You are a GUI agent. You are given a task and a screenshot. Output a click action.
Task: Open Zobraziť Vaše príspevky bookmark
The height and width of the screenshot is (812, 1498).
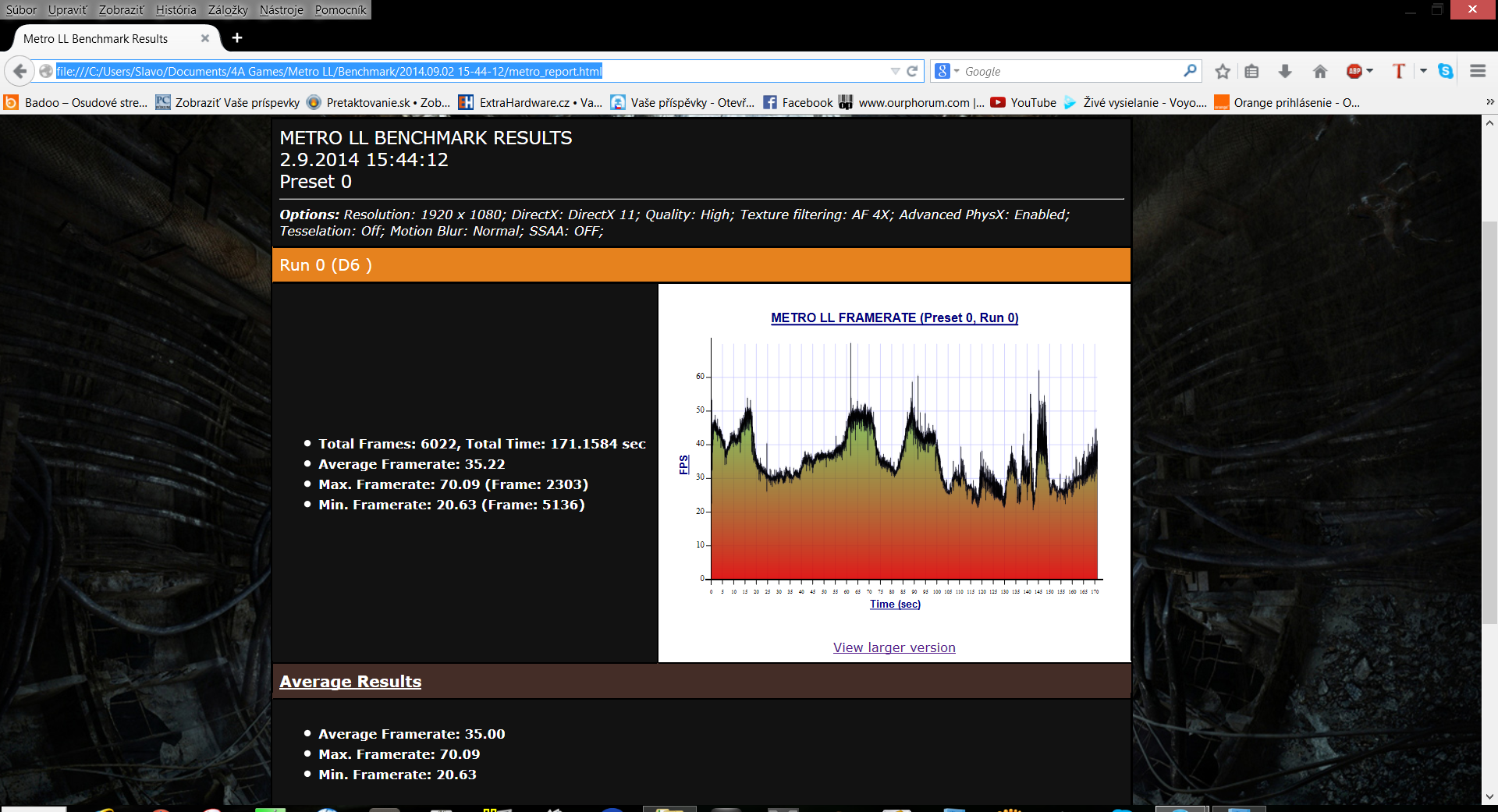227,102
